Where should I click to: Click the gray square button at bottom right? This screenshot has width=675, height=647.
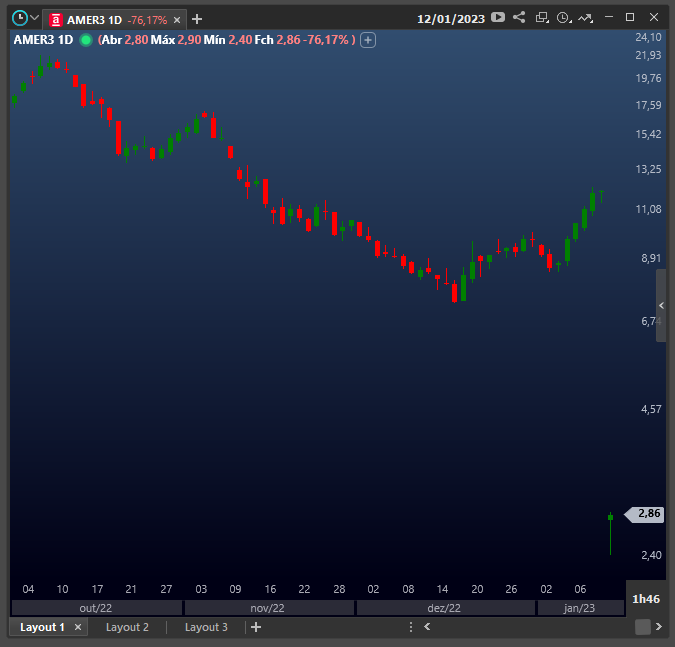642,627
